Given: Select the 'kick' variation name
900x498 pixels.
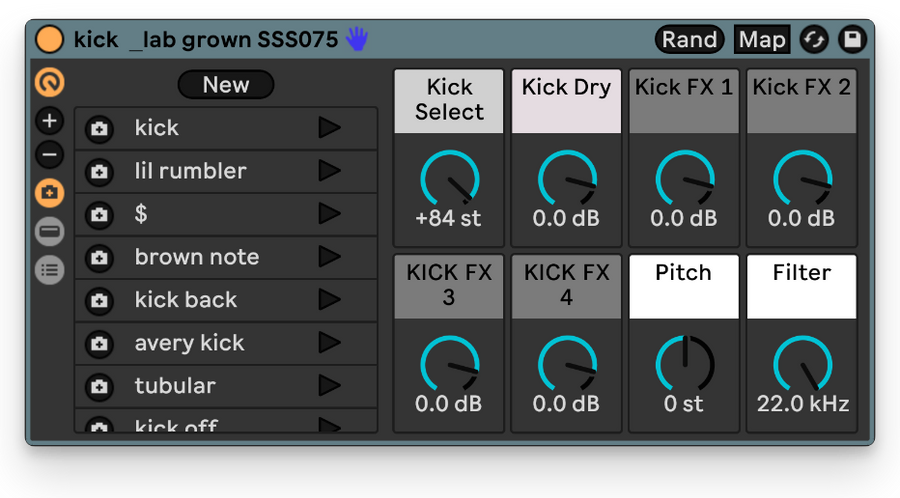Looking at the screenshot, I should coord(157,127).
